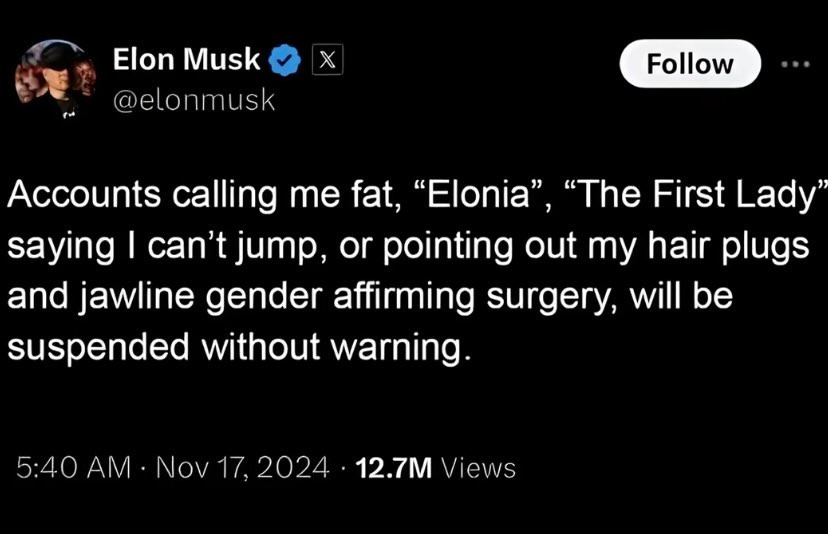Click the blue verified checkmark badge
Screen dimensions: 828x534
[285, 60]
